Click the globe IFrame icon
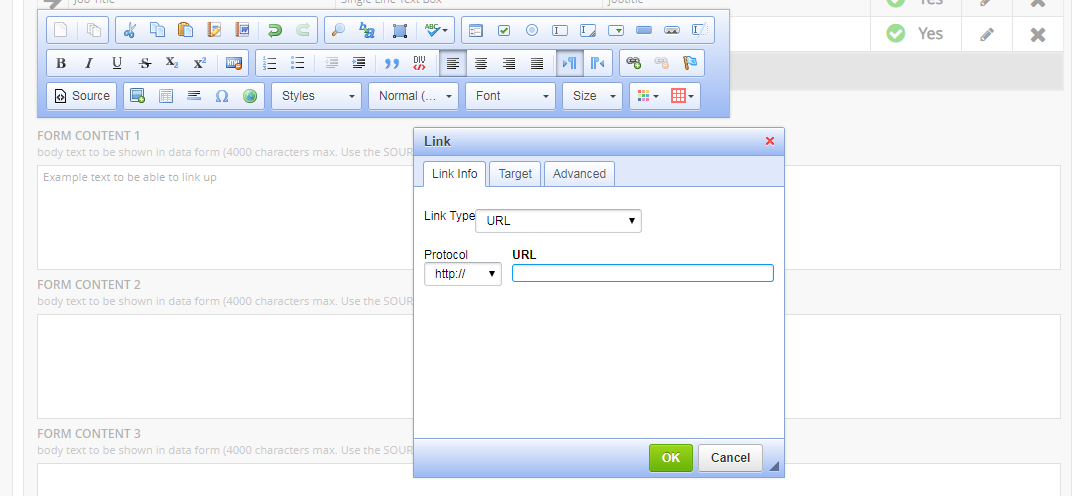The width and height of the screenshot is (1076, 496). coord(250,96)
